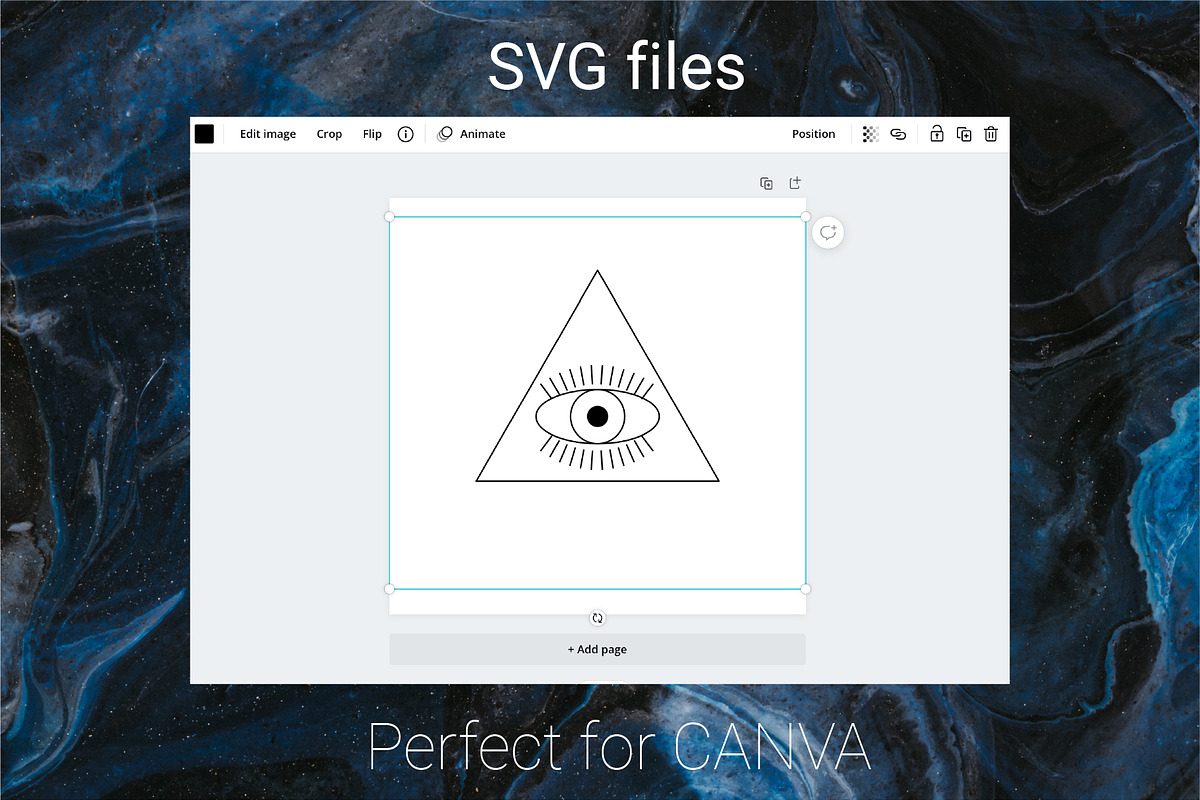Select the Crop option

point(329,134)
